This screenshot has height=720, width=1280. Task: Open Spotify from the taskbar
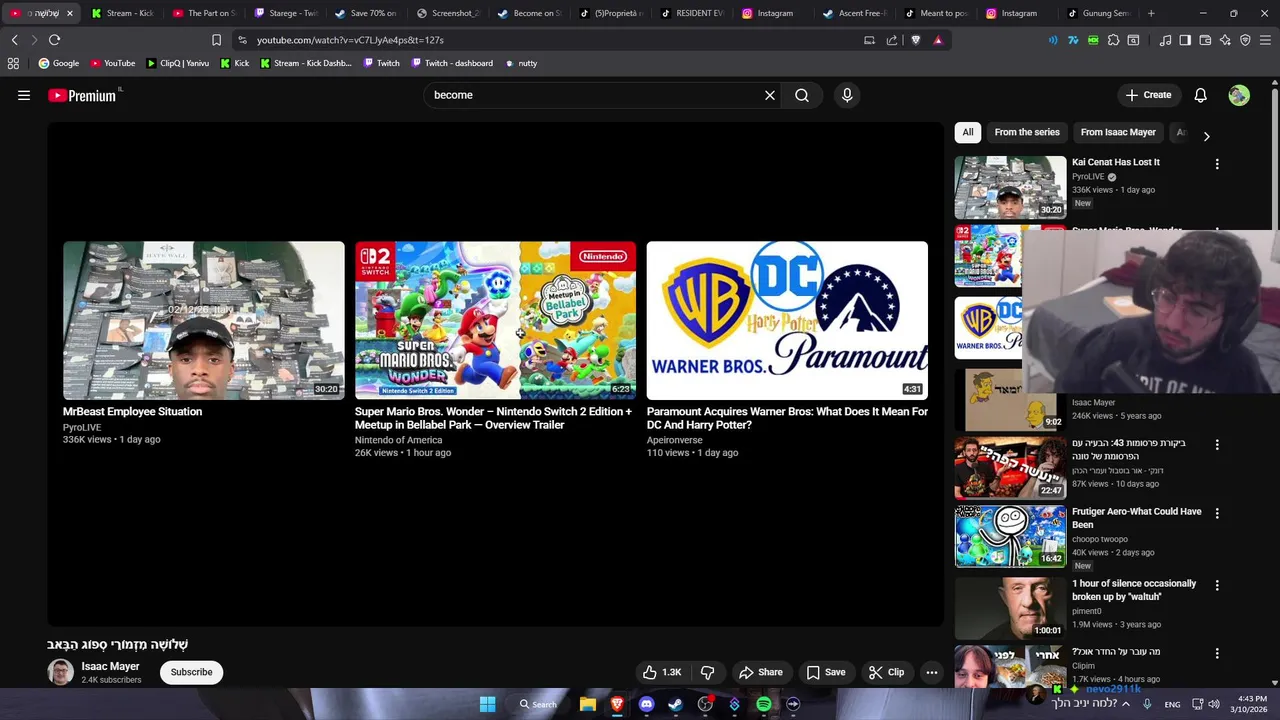(x=764, y=704)
